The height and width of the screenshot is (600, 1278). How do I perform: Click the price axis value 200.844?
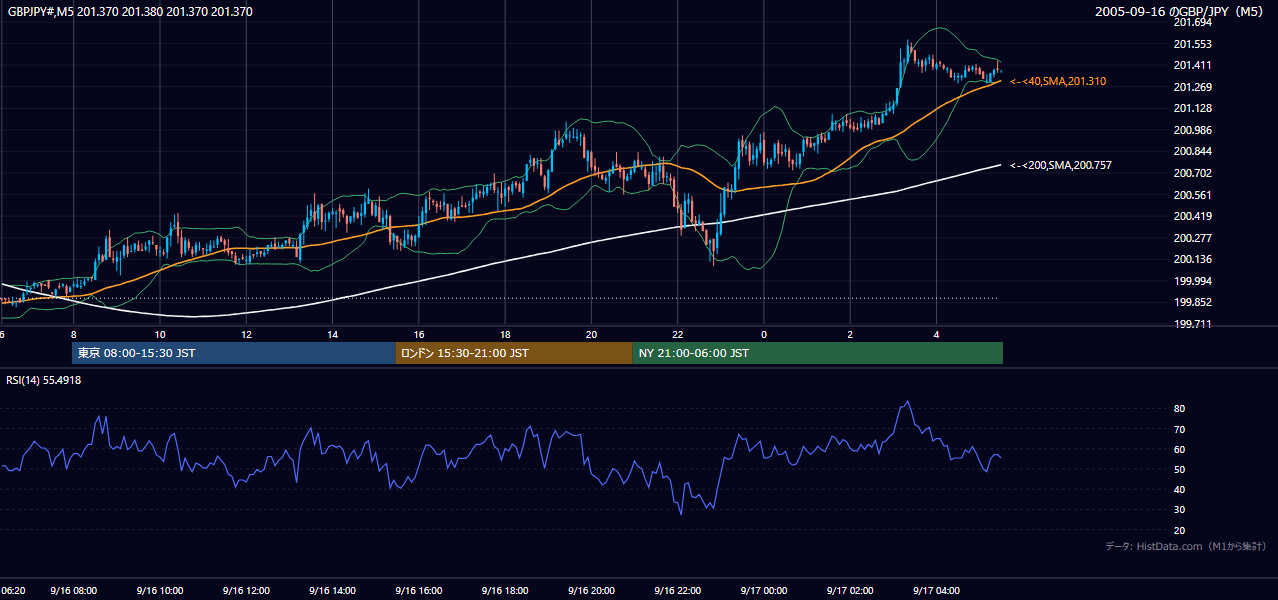tap(1192, 152)
